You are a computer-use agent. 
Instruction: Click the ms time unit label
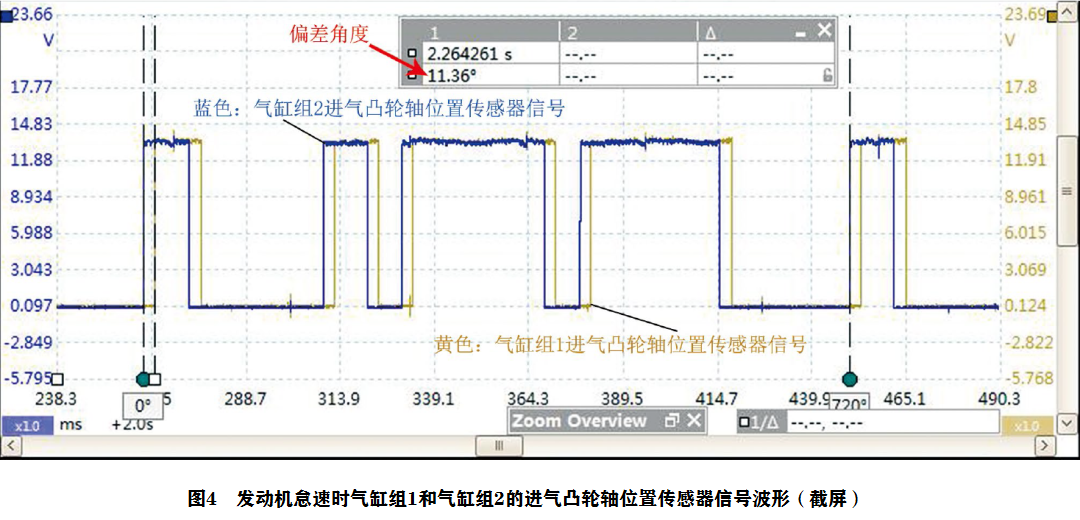(71, 425)
